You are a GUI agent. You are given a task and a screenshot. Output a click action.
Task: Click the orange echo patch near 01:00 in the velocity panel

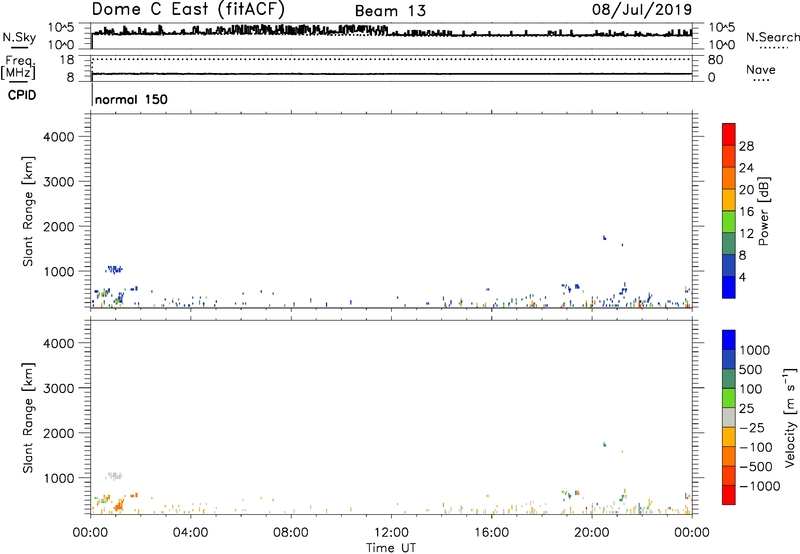(x=119, y=505)
